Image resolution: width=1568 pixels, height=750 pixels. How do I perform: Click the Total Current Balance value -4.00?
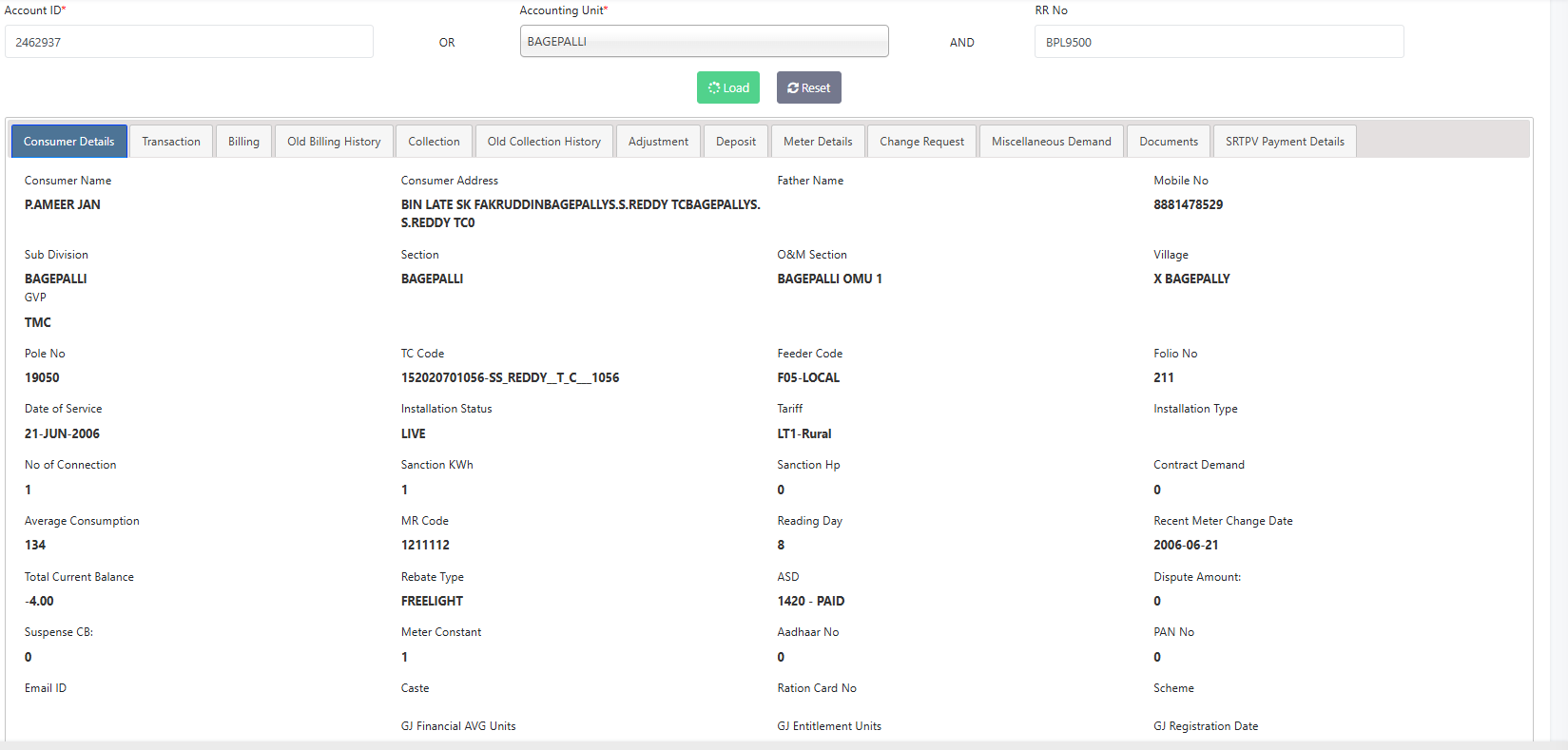pyautogui.click(x=39, y=601)
